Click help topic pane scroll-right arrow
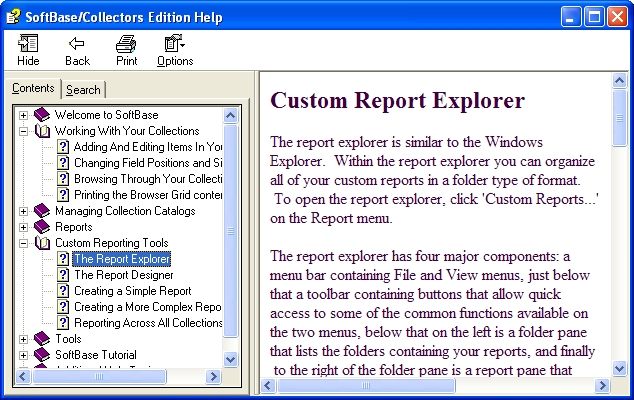This screenshot has height=400, width=634. pos(602,385)
